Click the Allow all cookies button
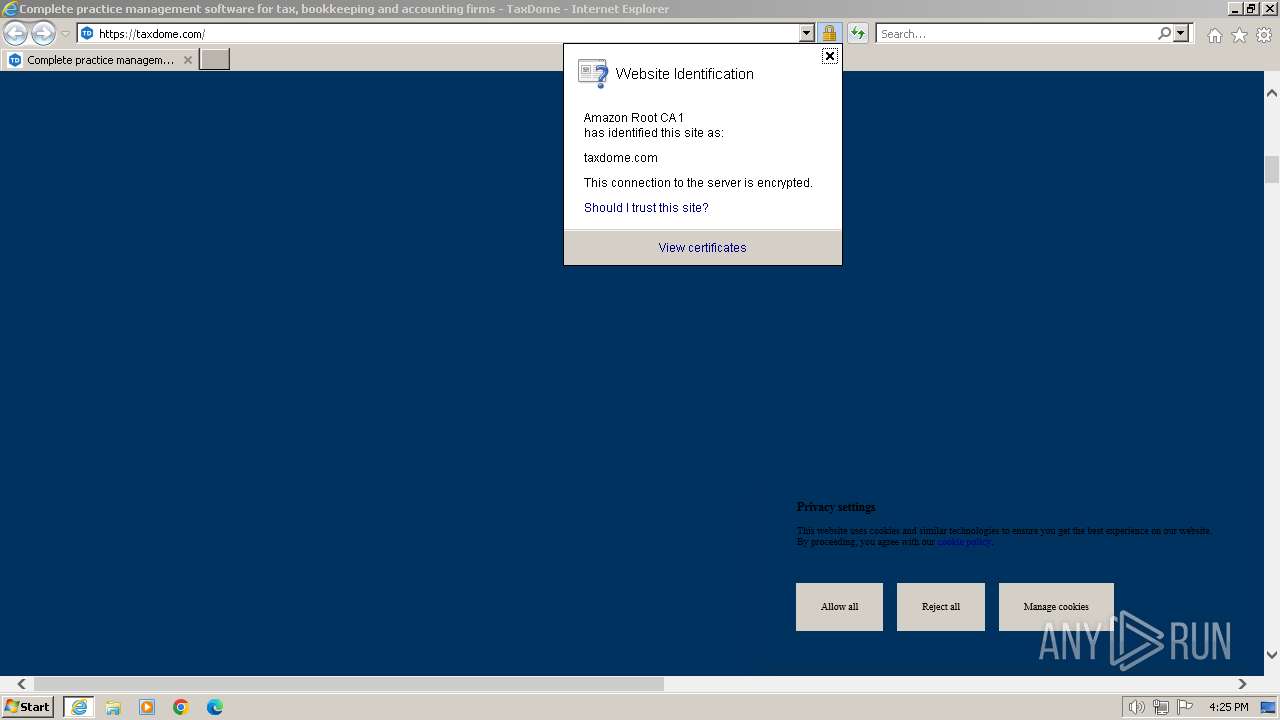 click(839, 607)
